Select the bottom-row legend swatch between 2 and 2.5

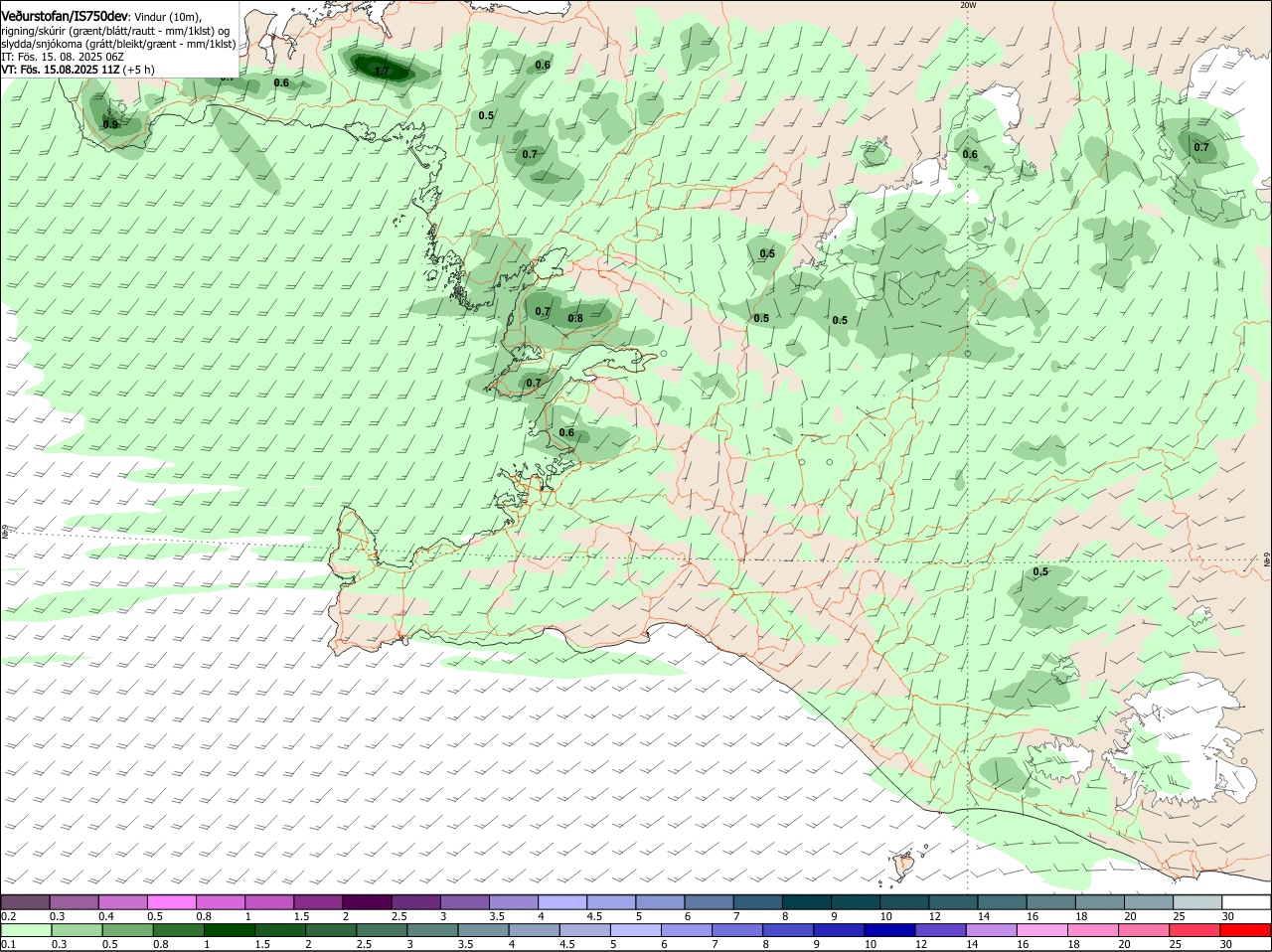[330, 930]
